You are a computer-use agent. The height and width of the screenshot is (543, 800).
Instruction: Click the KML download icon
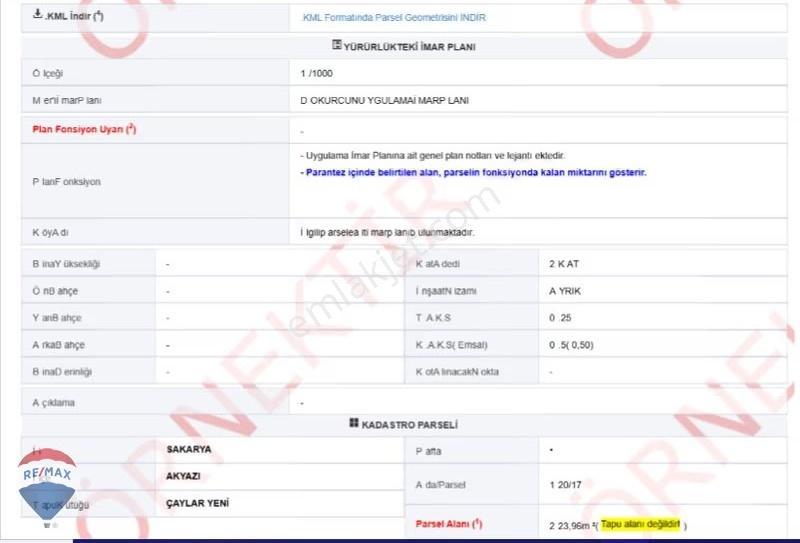click(37, 14)
